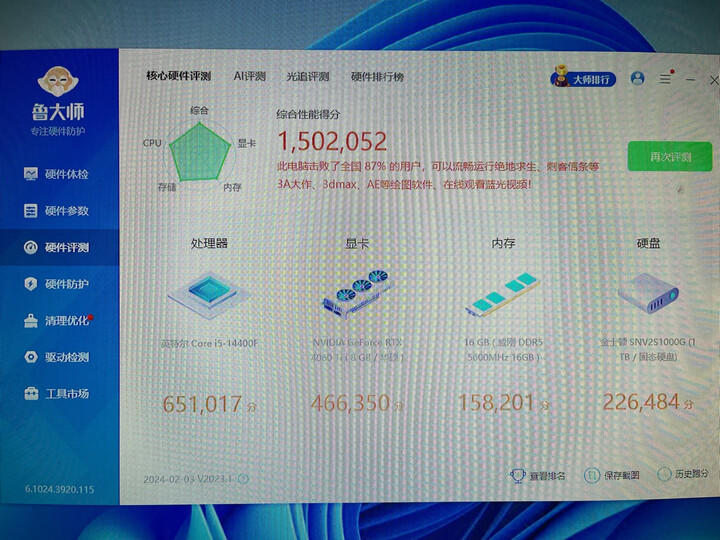Open 工具市场 tool market in sidebar
The width and height of the screenshot is (720, 540).
[x=59, y=394]
